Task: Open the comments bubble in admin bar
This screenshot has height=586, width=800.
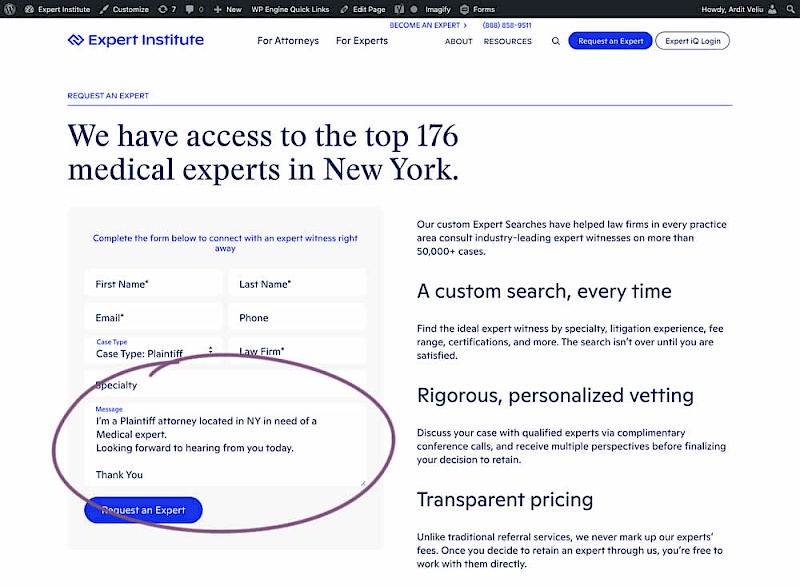Action: pyautogui.click(x=194, y=9)
